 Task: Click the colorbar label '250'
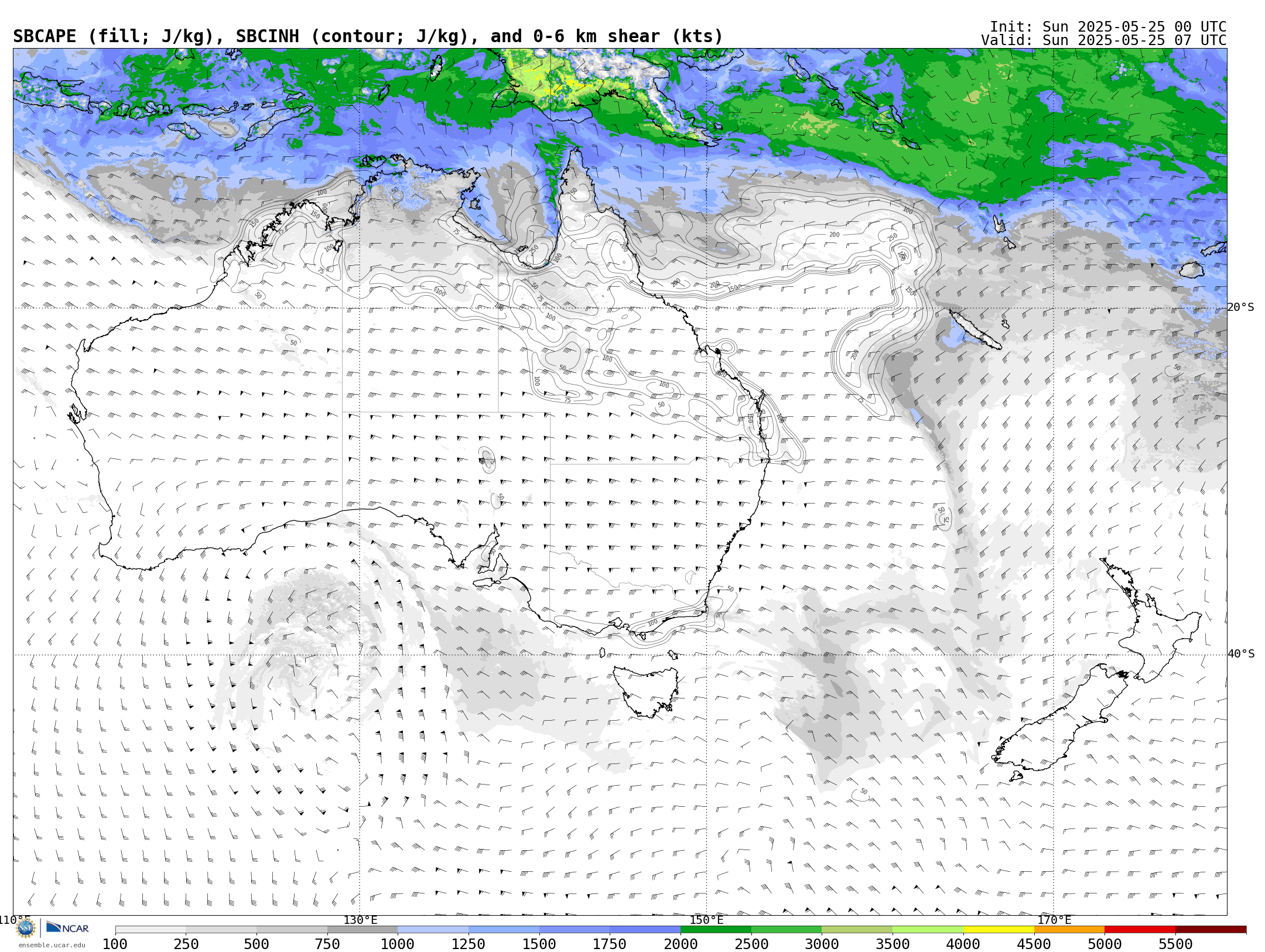pyautogui.click(x=186, y=944)
